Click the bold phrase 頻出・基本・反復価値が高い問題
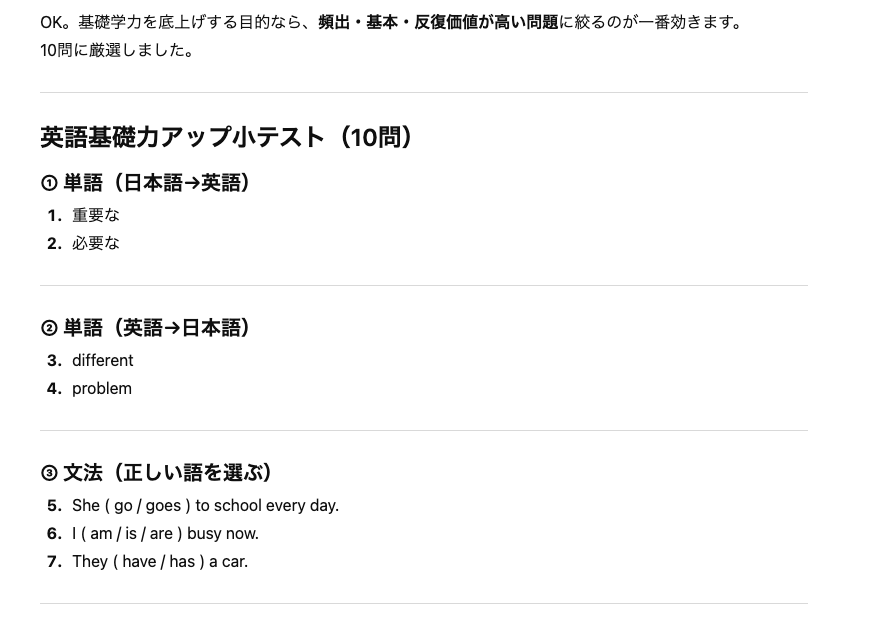This screenshot has height=620, width=891. click(438, 22)
